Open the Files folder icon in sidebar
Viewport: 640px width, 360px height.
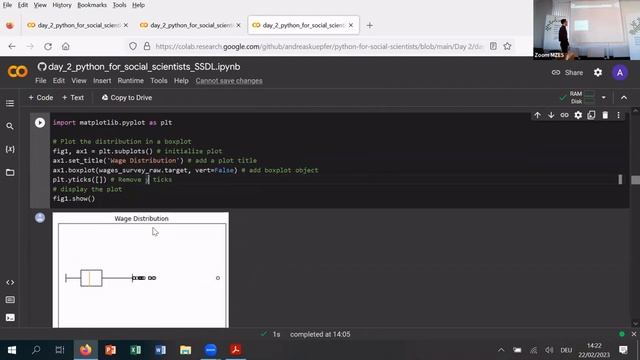tap(10, 172)
